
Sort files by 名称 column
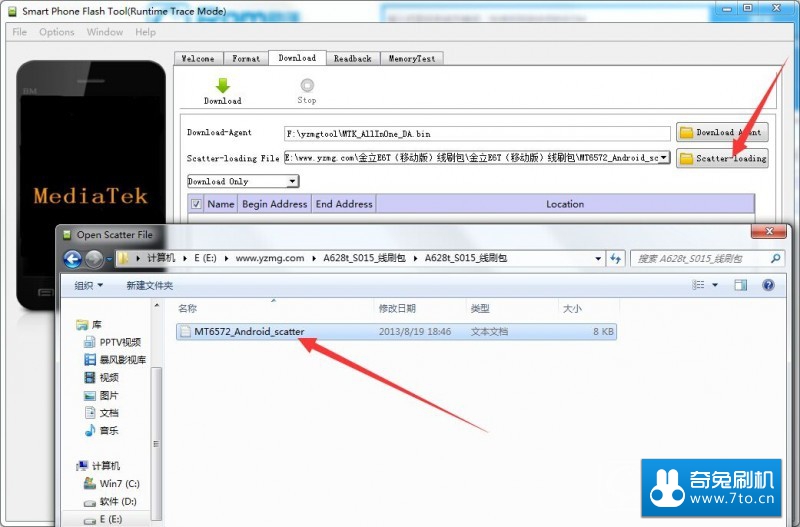(x=188, y=308)
